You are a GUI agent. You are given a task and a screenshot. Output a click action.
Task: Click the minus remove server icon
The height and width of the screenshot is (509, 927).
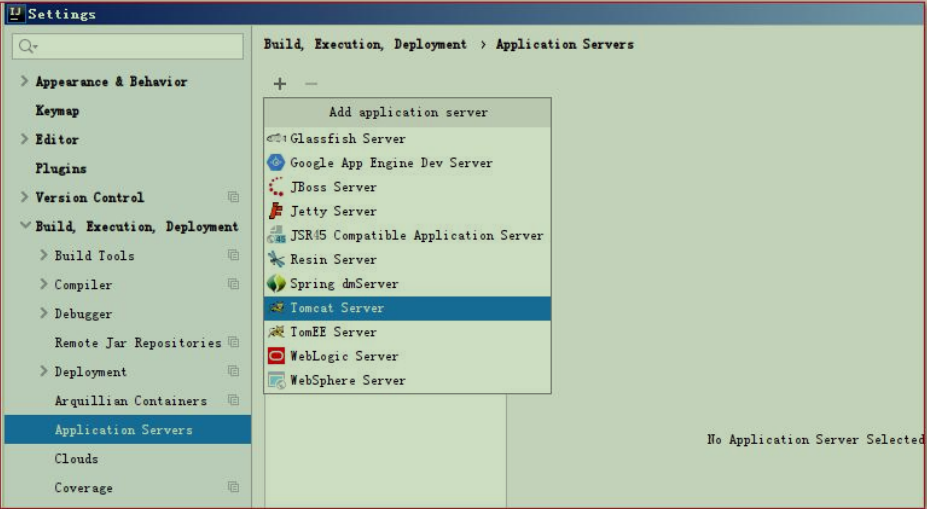311,84
